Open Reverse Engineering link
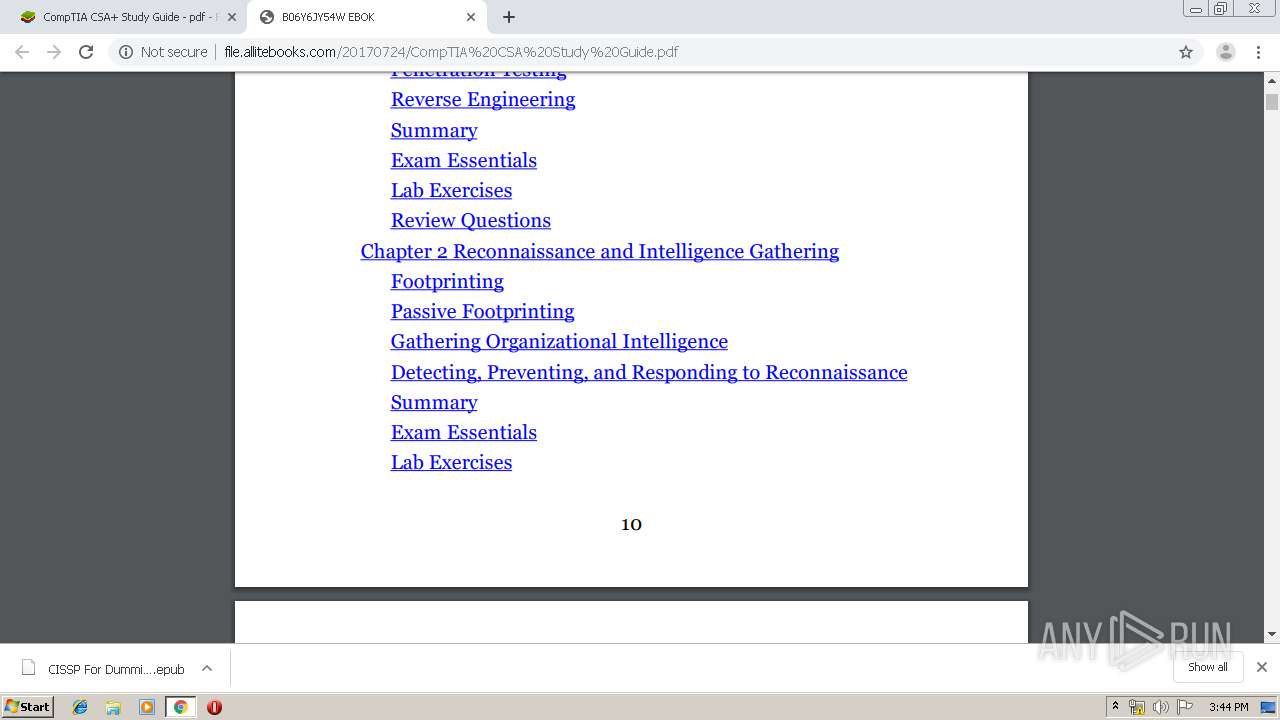The height and width of the screenshot is (720, 1280). tap(483, 99)
